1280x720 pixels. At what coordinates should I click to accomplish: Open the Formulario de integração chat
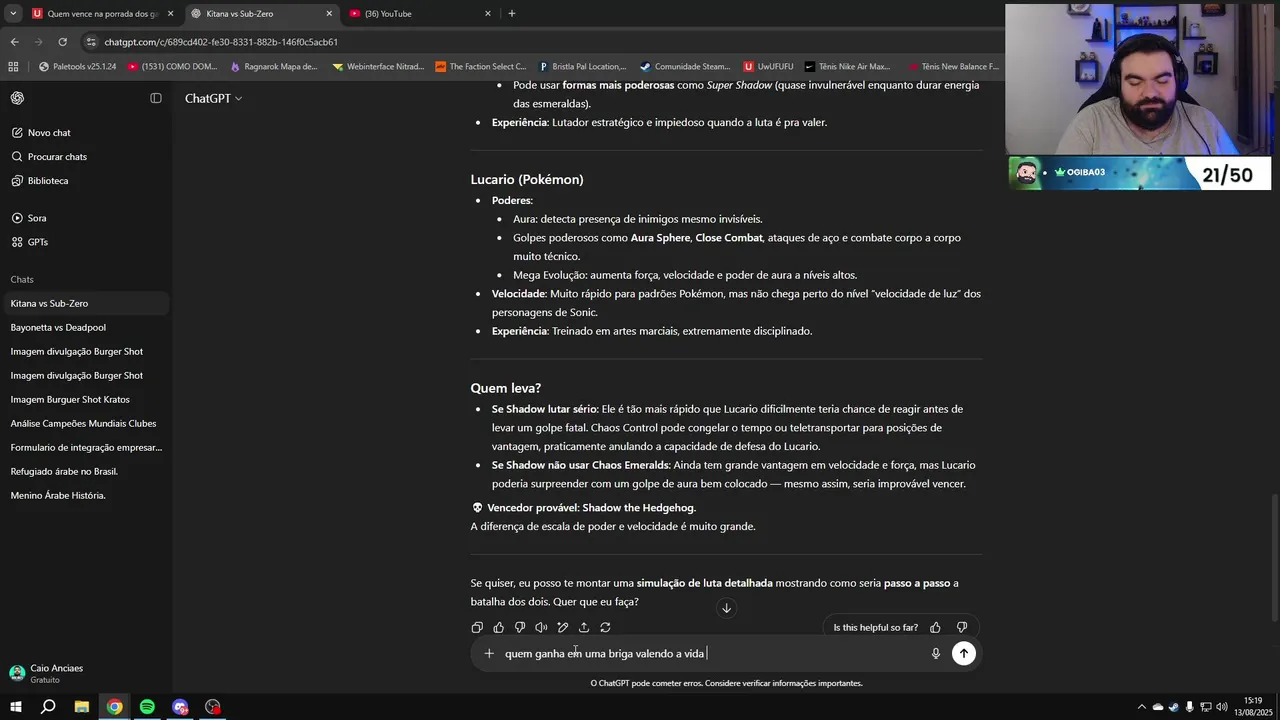[86, 448]
